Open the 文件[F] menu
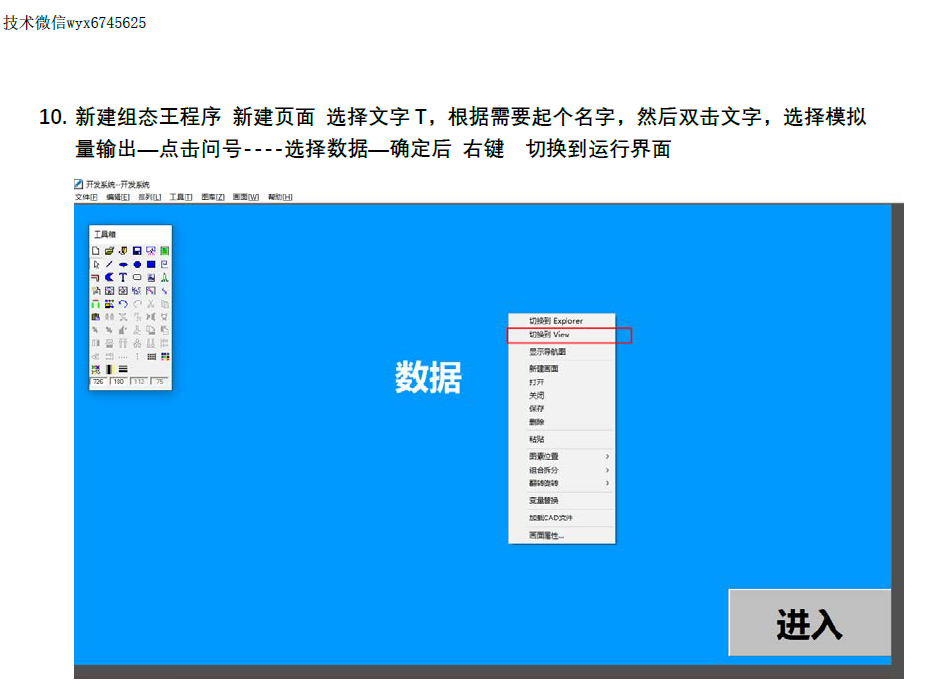 86,197
